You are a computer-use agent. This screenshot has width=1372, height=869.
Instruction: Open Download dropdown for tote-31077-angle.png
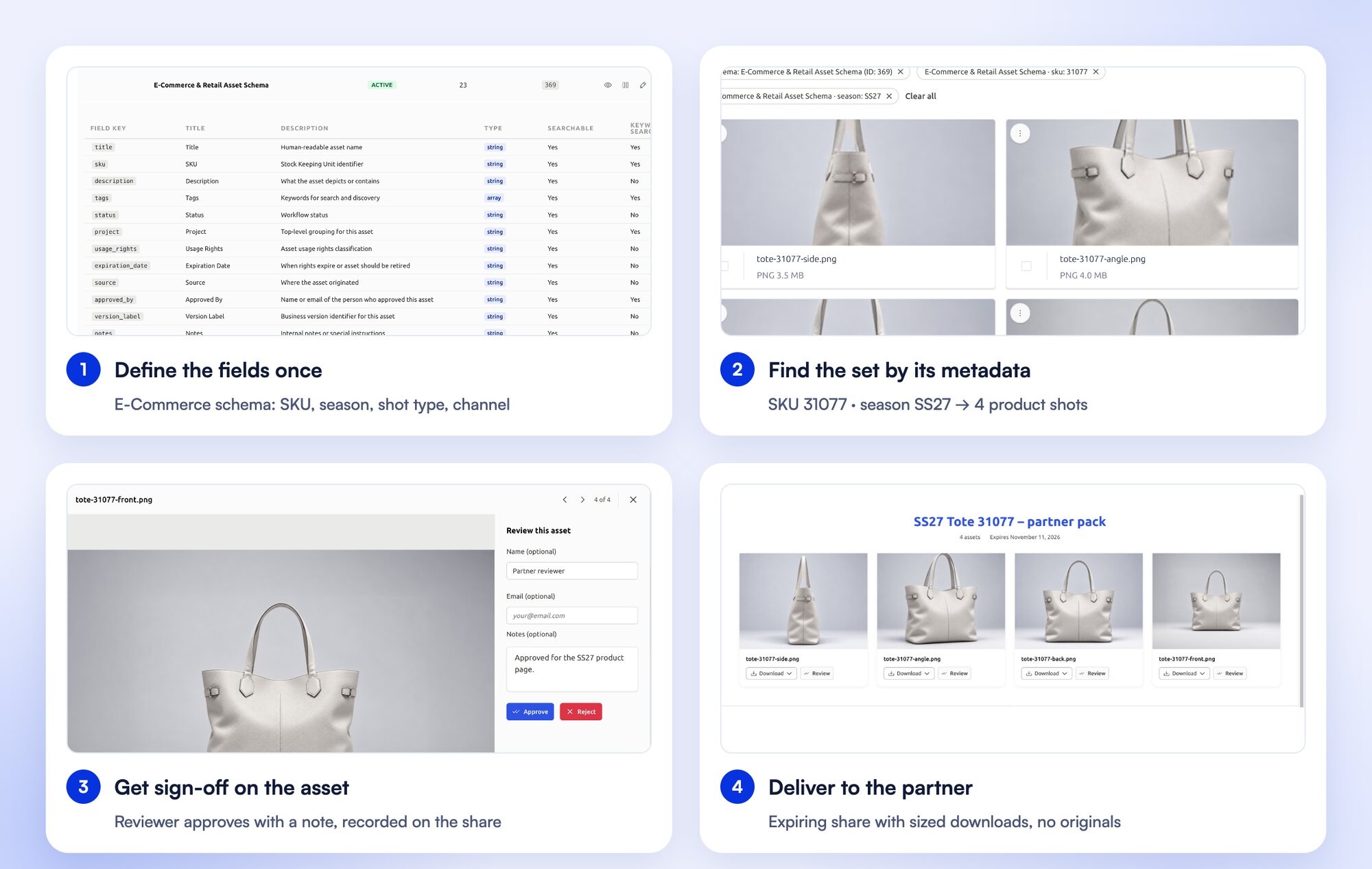coord(909,674)
